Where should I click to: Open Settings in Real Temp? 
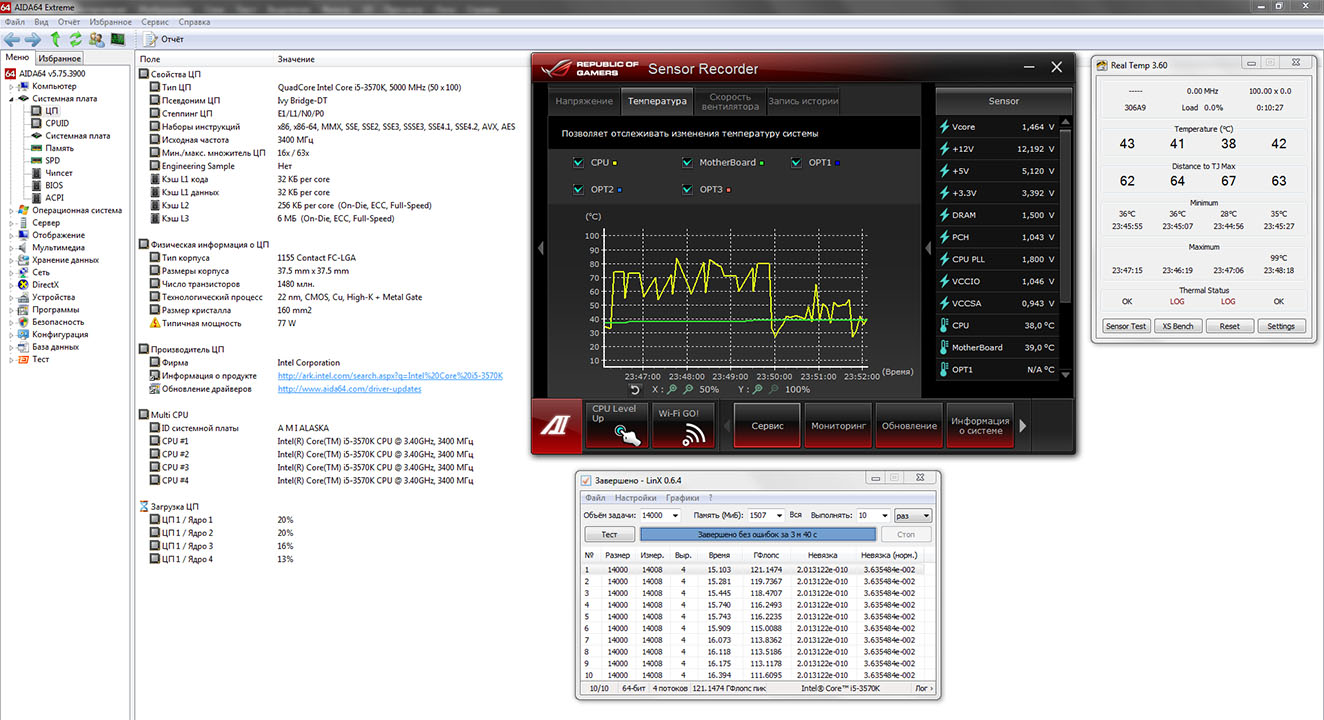coord(1281,326)
